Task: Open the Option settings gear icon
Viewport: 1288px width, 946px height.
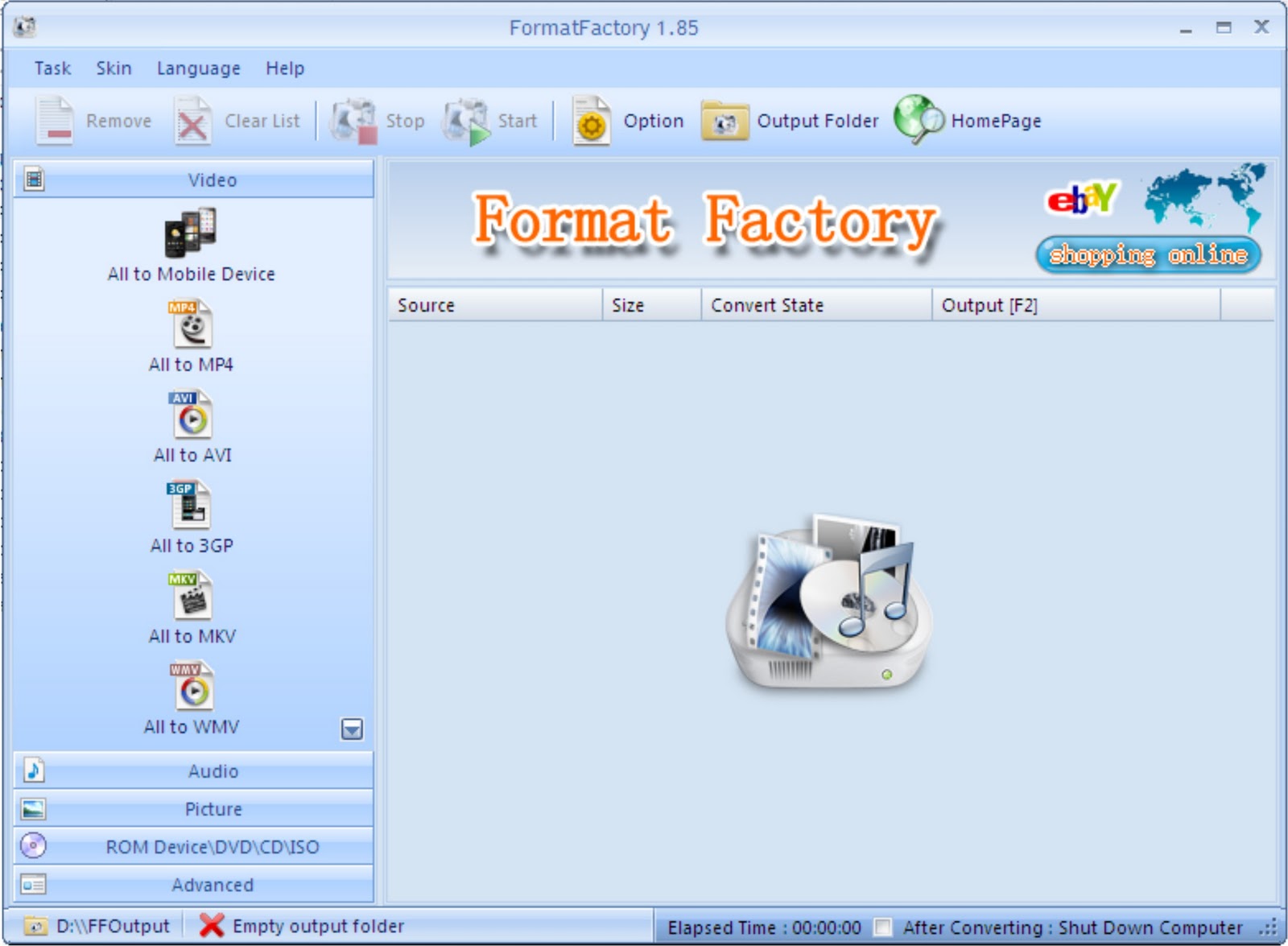Action: click(591, 121)
